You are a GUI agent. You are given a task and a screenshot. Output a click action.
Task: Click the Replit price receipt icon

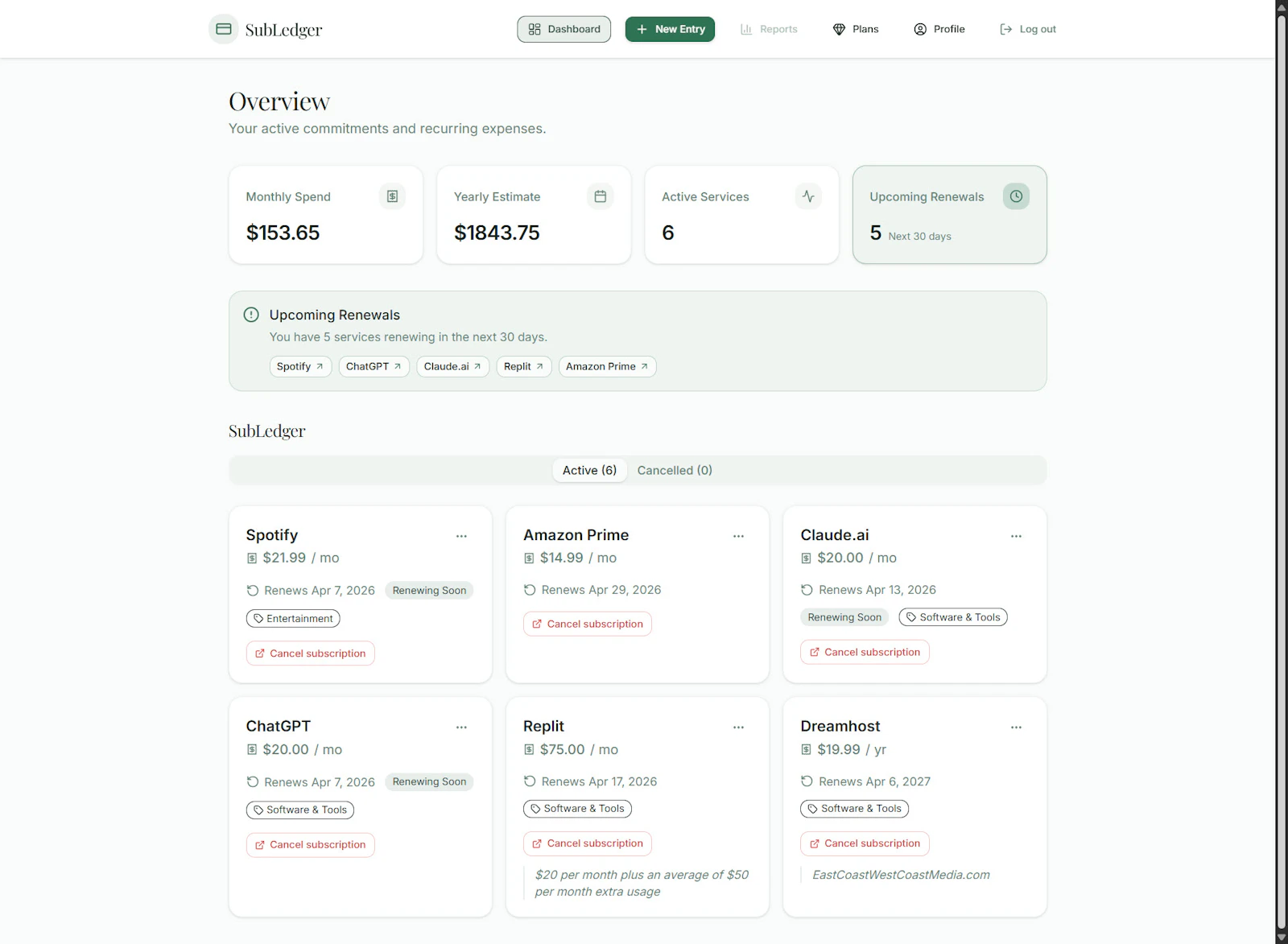529,750
